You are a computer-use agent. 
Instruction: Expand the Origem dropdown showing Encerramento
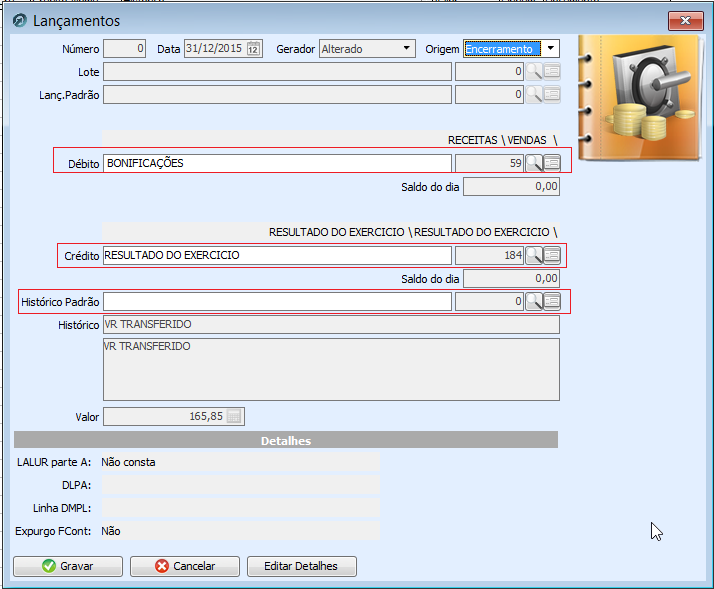(551, 48)
